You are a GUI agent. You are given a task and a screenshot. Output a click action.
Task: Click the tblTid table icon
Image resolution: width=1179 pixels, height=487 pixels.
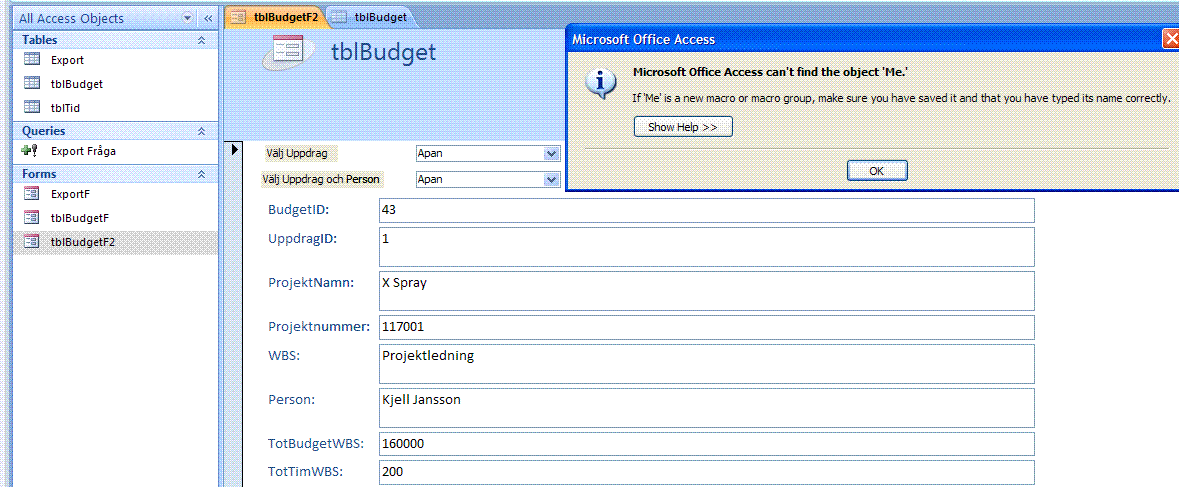click(x=32, y=107)
